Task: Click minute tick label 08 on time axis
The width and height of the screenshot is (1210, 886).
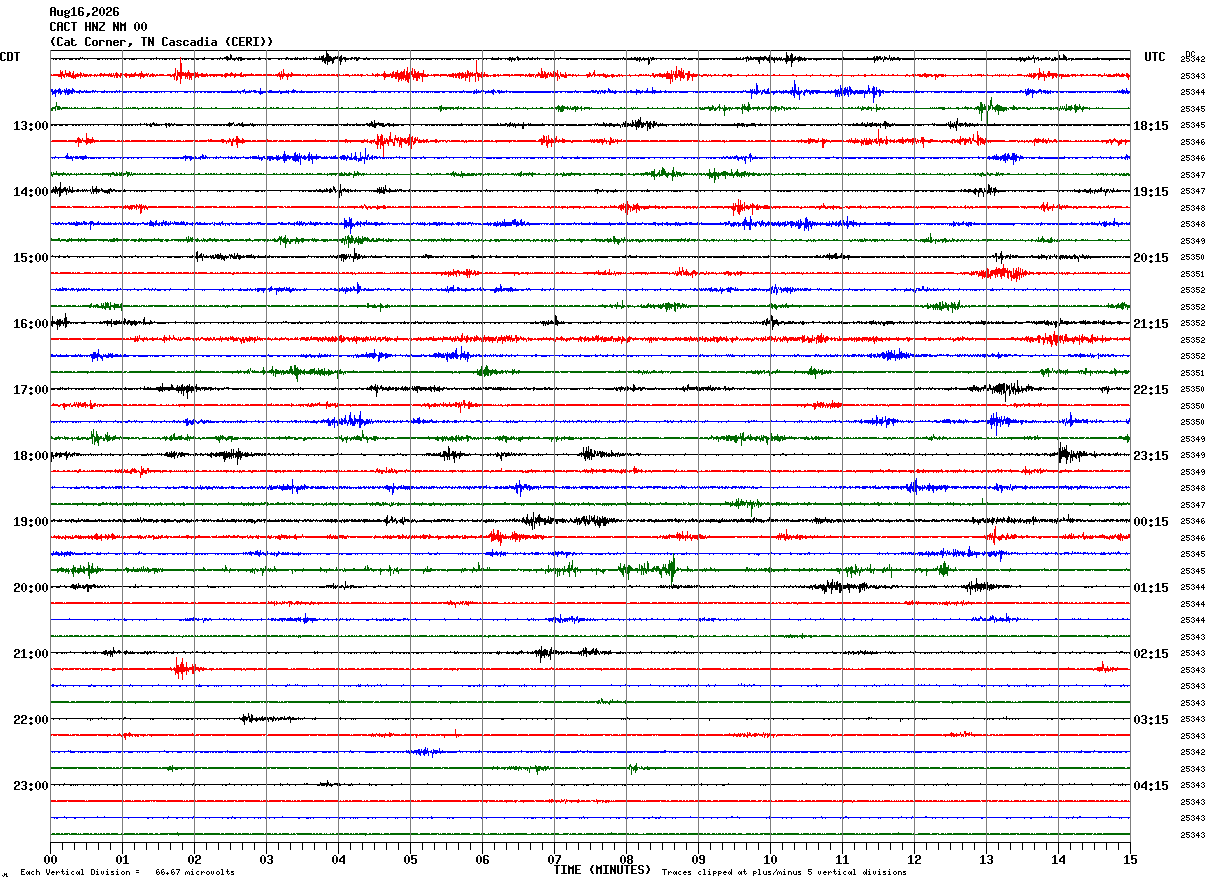Action: tap(626, 859)
